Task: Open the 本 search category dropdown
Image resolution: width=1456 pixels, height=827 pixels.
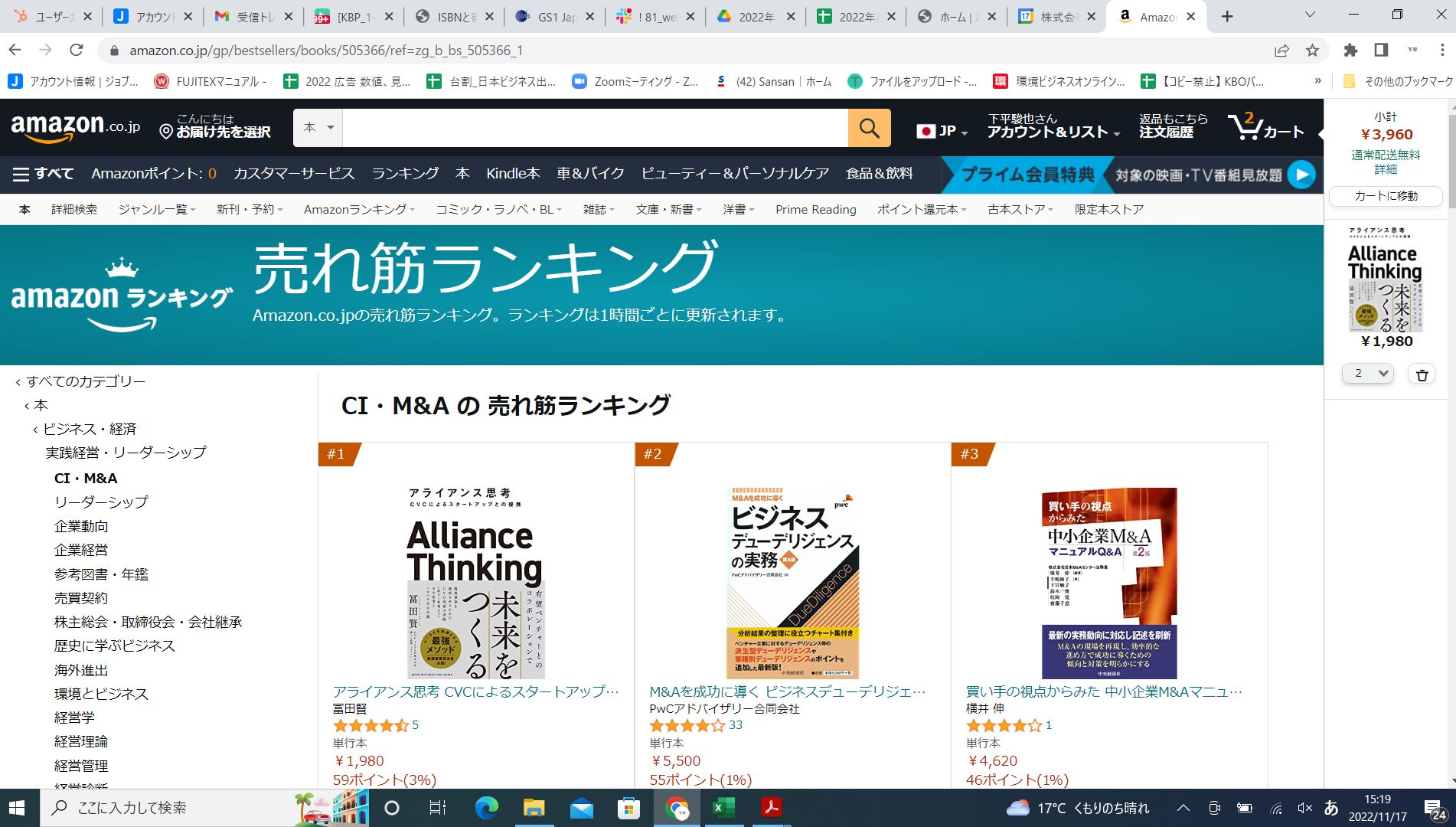Action: click(x=318, y=128)
